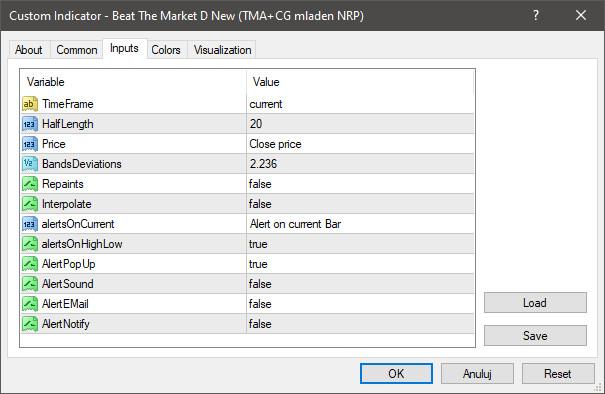This screenshot has width=605, height=394.
Task: Select the Price variable name
Action: click(x=54, y=144)
